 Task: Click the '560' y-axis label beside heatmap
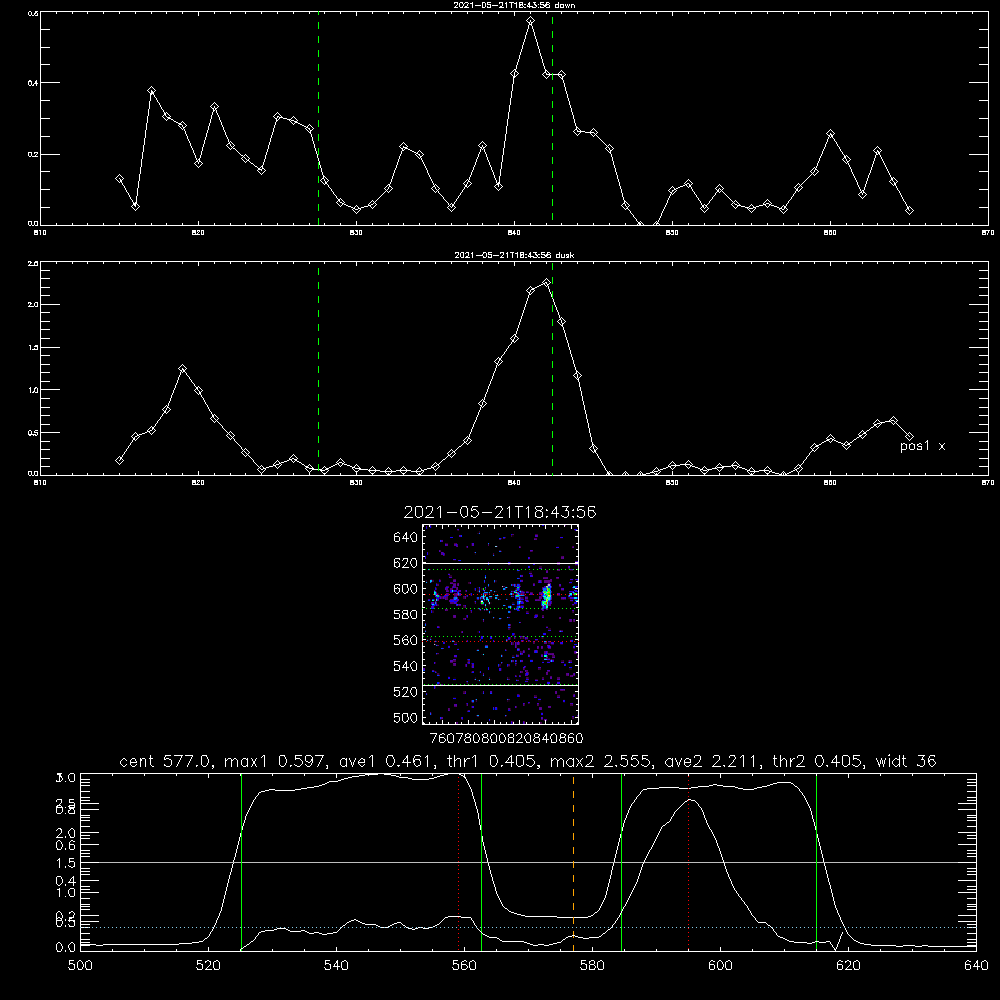click(x=406, y=640)
